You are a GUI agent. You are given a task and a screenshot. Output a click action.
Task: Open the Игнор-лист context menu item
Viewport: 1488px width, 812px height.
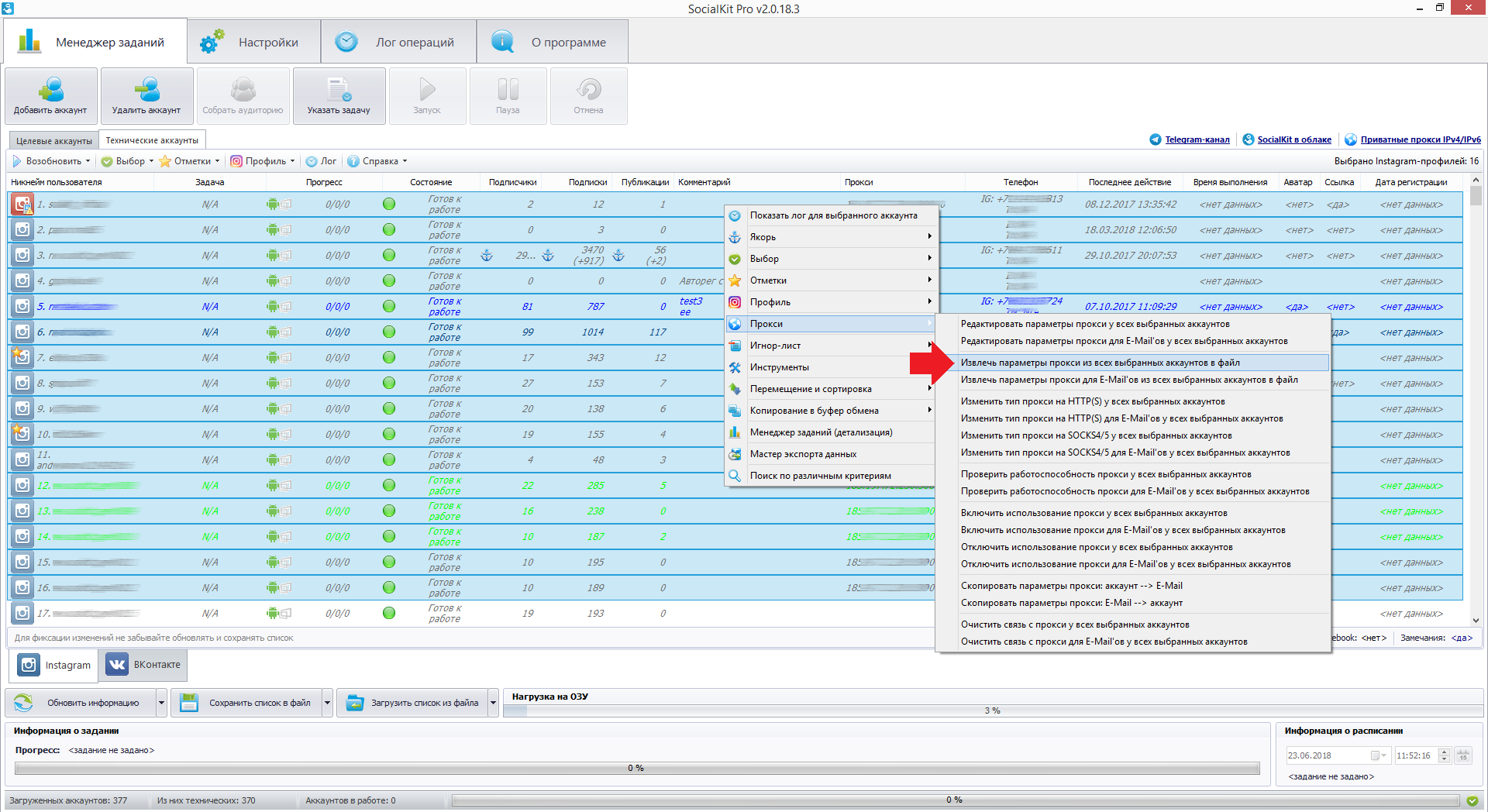coord(831,346)
